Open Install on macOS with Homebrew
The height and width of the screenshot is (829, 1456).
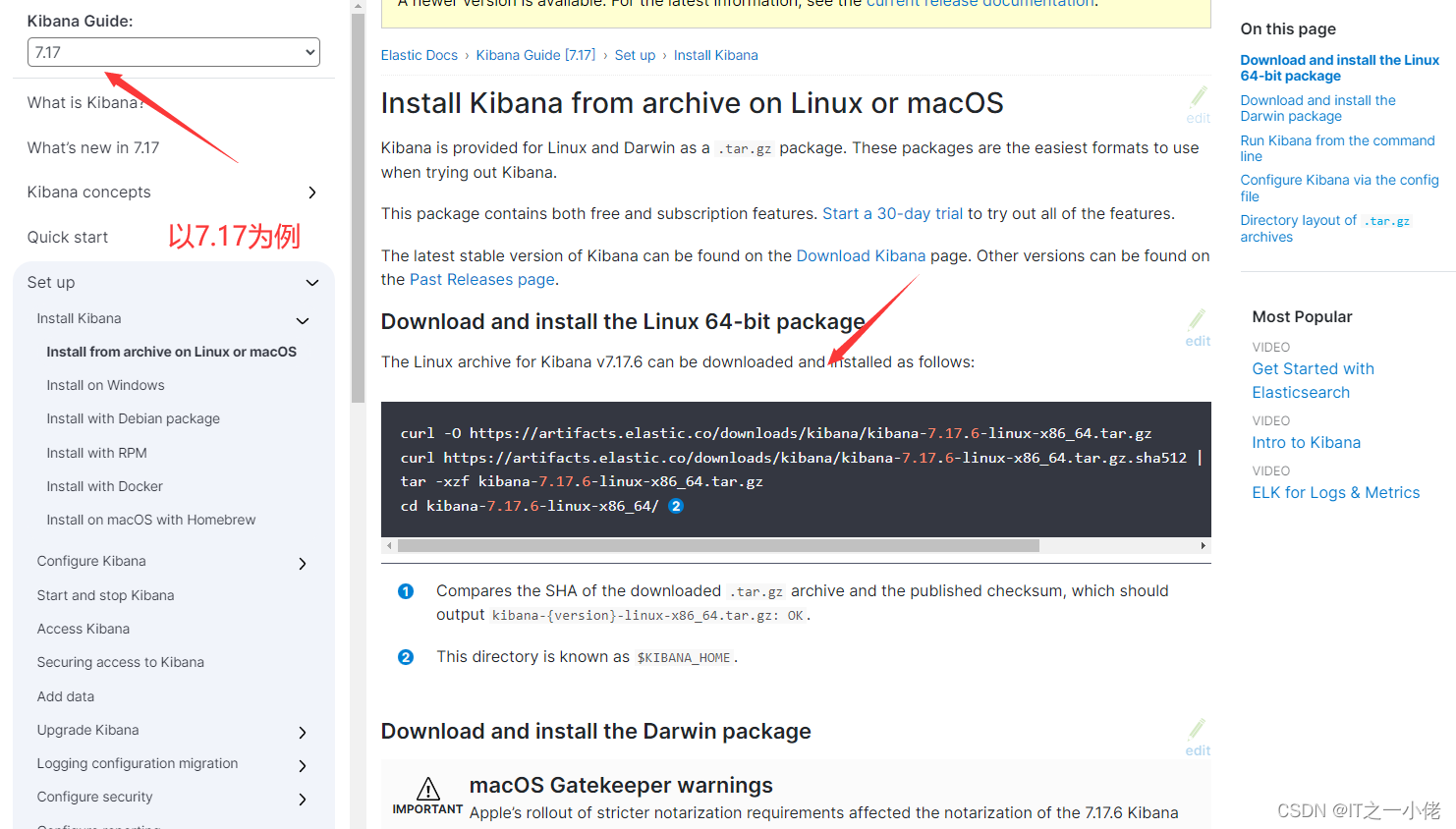(x=150, y=520)
